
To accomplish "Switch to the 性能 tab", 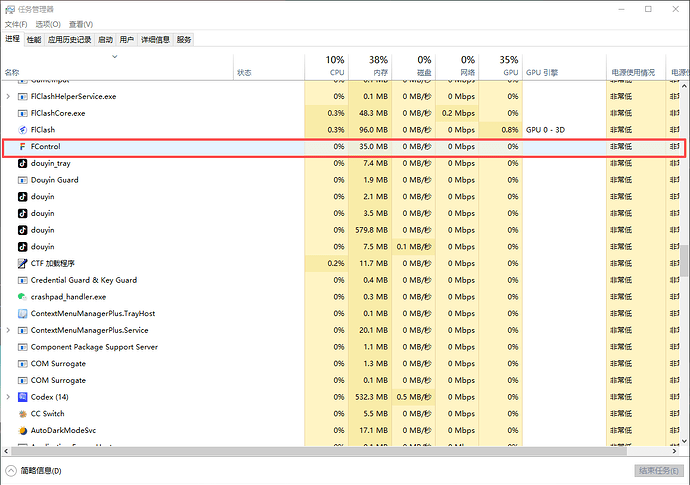I will coord(34,40).
